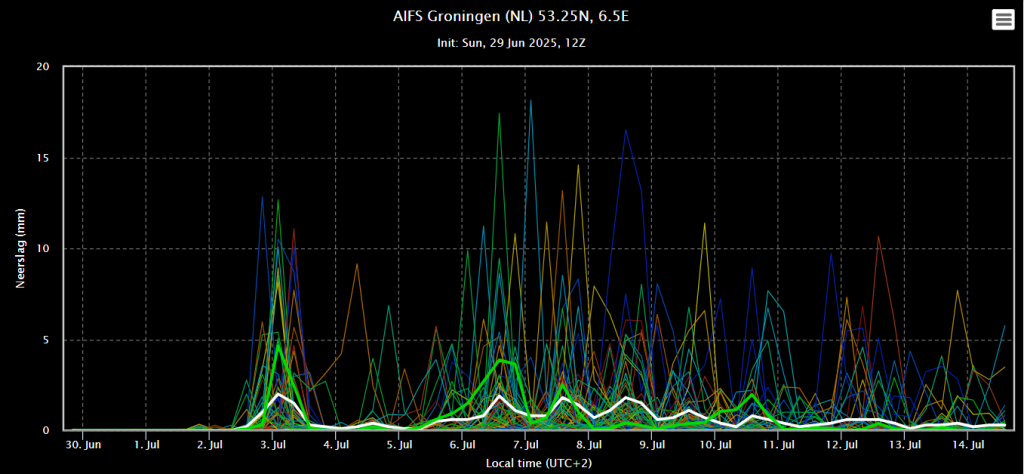Image resolution: width=1024 pixels, height=474 pixels.
Task: Click the Local time (UTC+2) axis title
Action: click(x=539, y=463)
